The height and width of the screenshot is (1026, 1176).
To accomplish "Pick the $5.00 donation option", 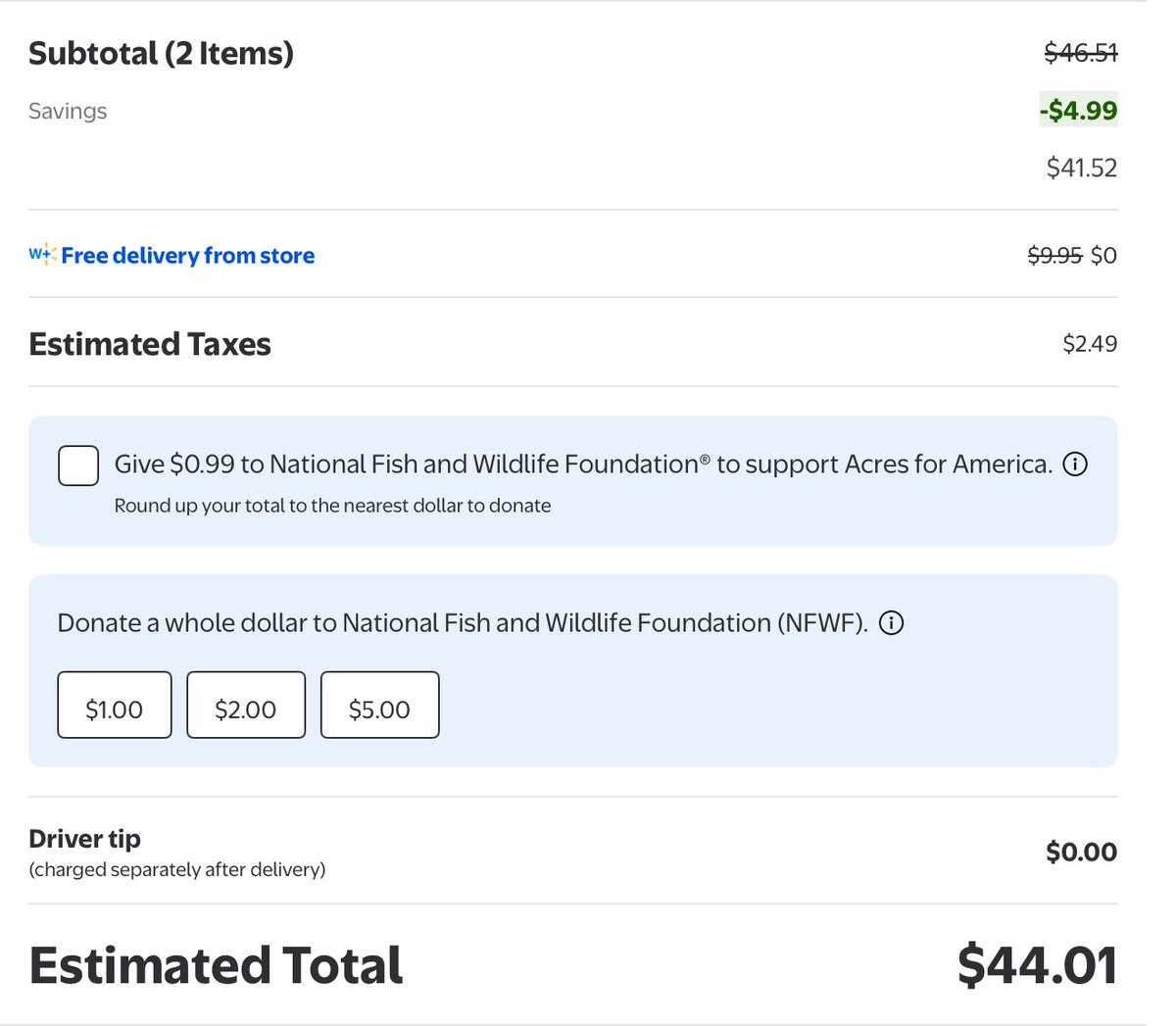I will click(379, 706).
